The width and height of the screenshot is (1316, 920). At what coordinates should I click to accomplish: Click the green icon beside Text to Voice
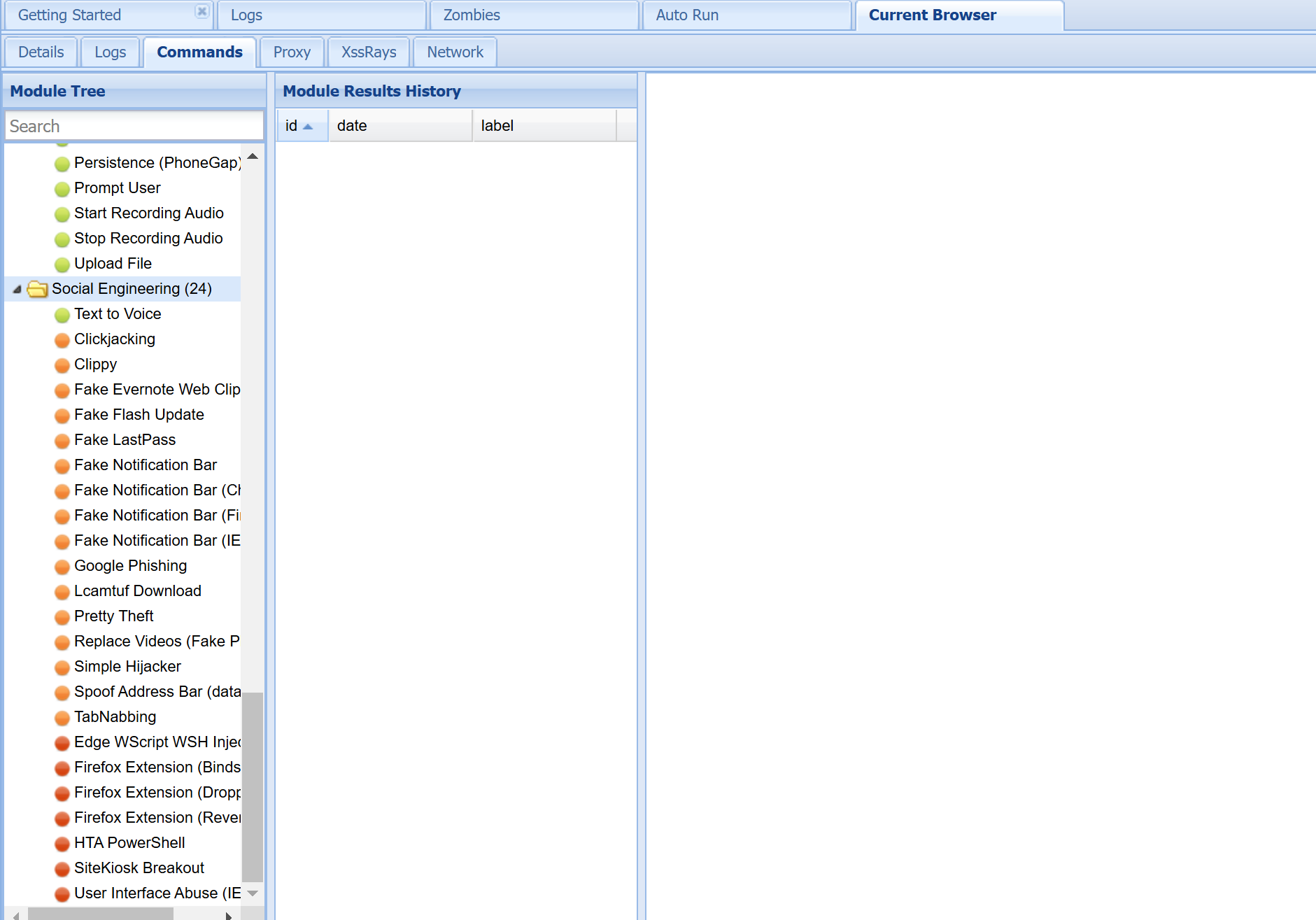click(62, 315)
